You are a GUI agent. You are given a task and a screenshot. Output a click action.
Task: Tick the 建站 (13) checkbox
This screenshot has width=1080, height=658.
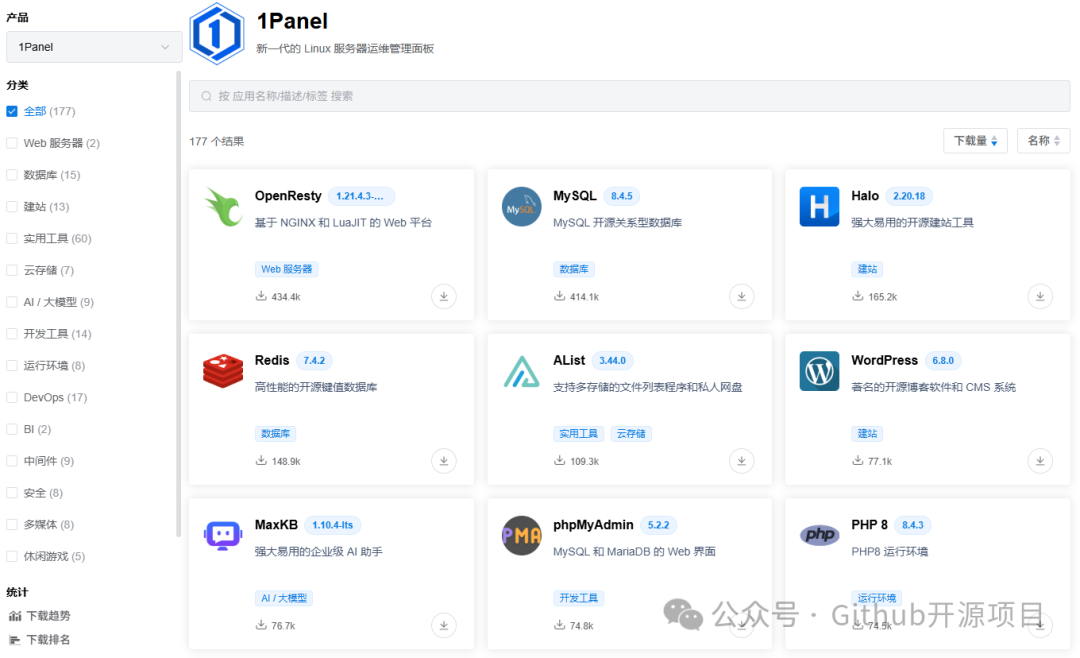(12, 207)
